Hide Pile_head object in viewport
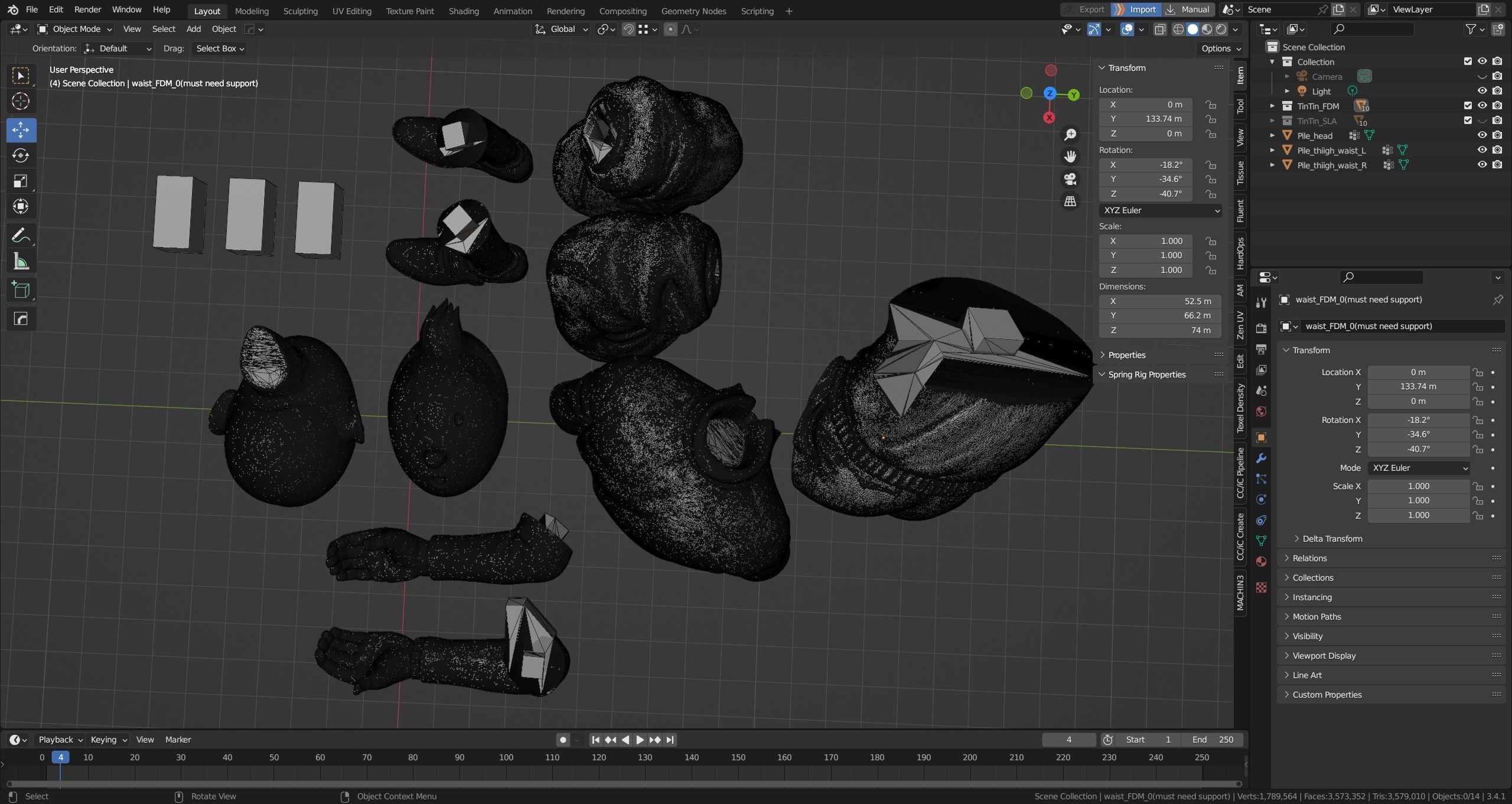 pos(1482,135)
